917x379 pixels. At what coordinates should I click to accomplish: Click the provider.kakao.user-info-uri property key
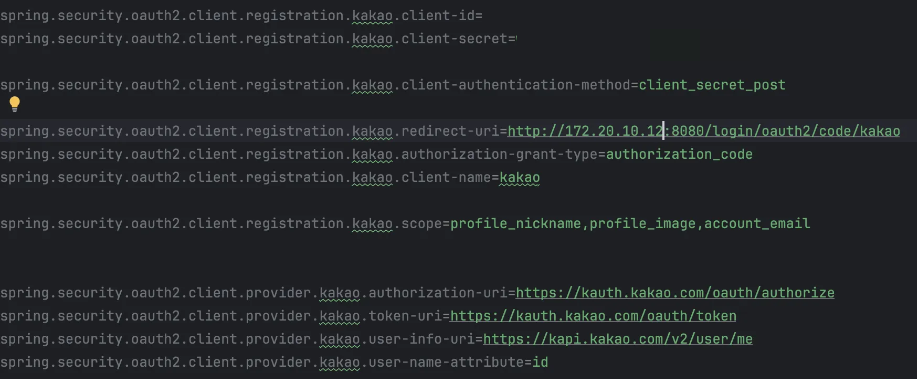point(238,339)
